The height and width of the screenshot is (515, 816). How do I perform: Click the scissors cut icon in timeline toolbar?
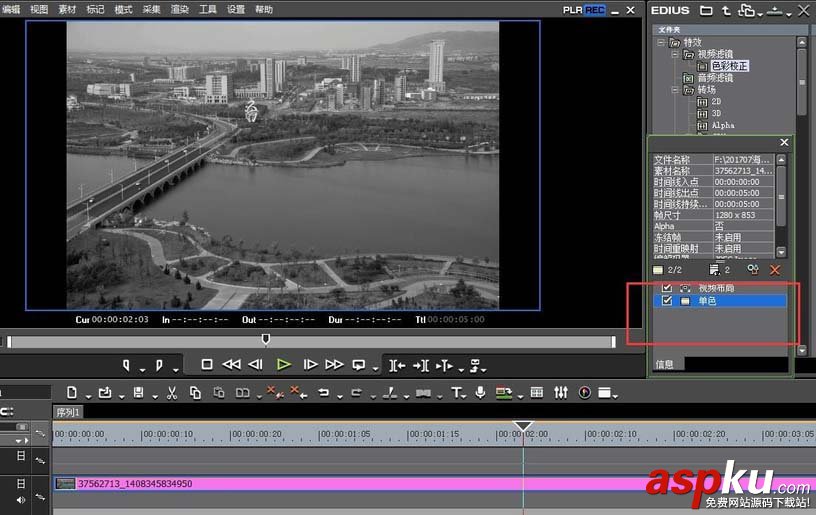click(x=172, y=392)
